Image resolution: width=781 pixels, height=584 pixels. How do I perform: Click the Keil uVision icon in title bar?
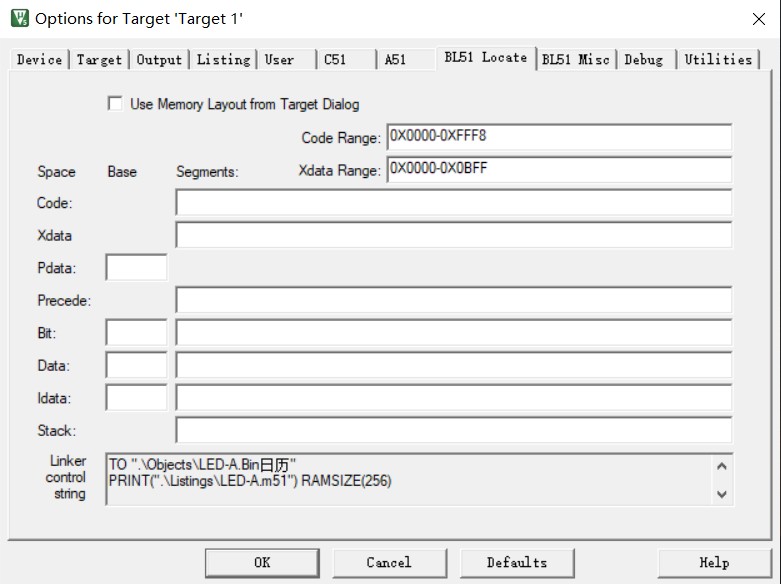coord(19,18)
